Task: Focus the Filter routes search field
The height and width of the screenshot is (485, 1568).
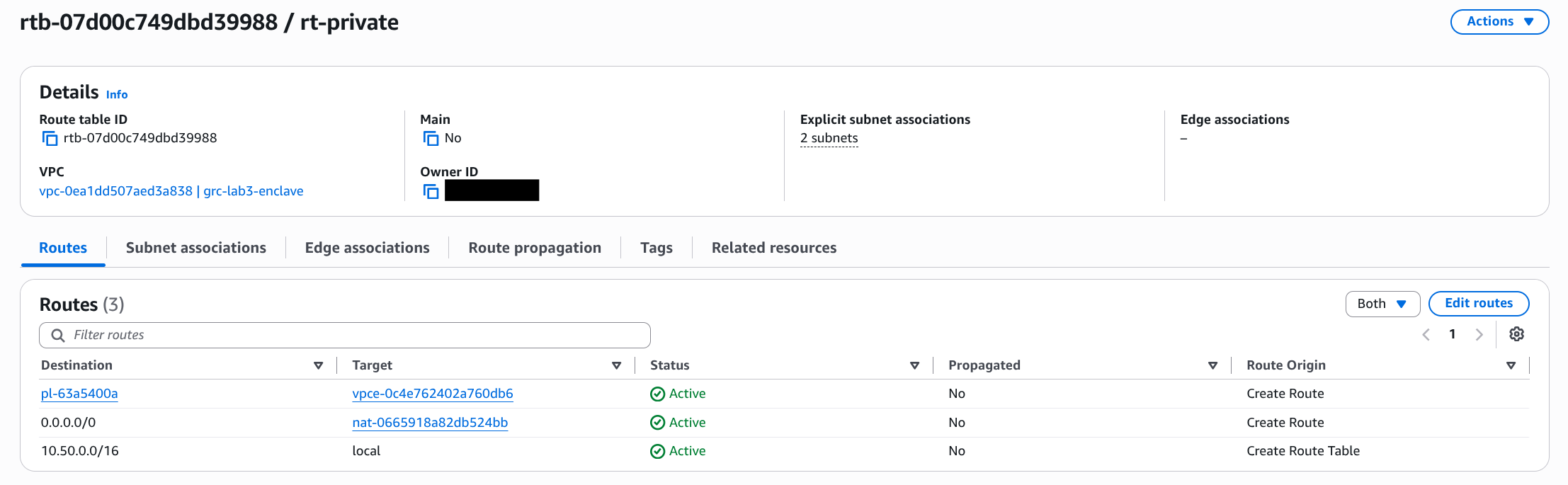Action: pos(345,336)
